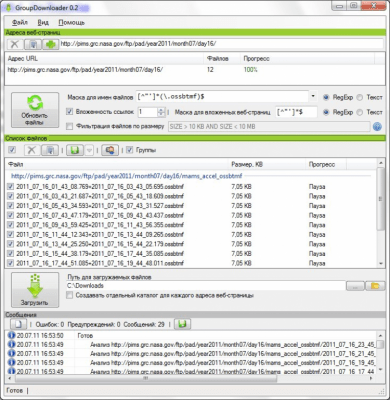The width and height of the screenshot is (390, 400).
Task: Select file row 2011_07_16_03_43_21.687
Action: 192,196
